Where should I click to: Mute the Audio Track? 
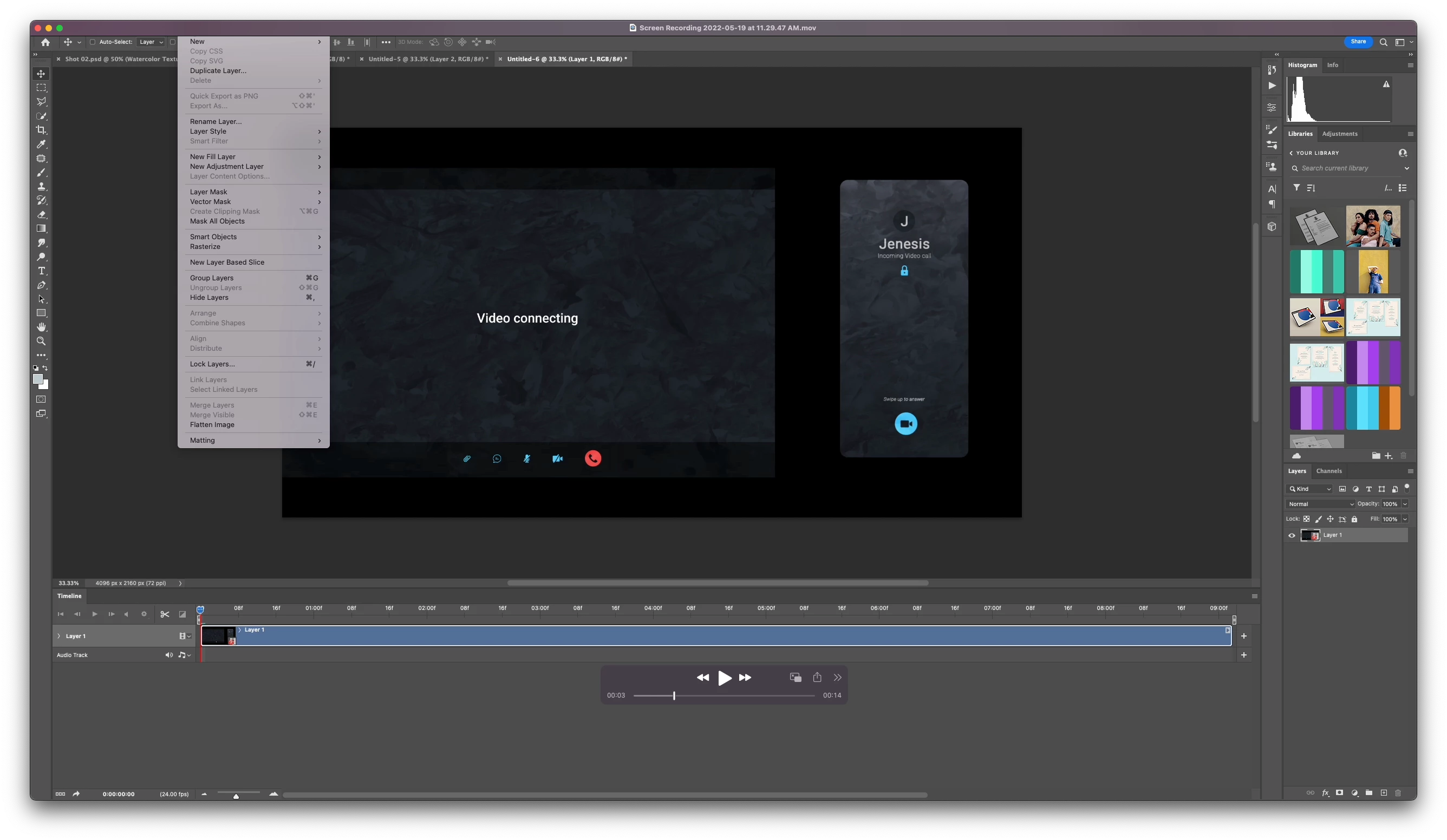click(x=169, y=655)
